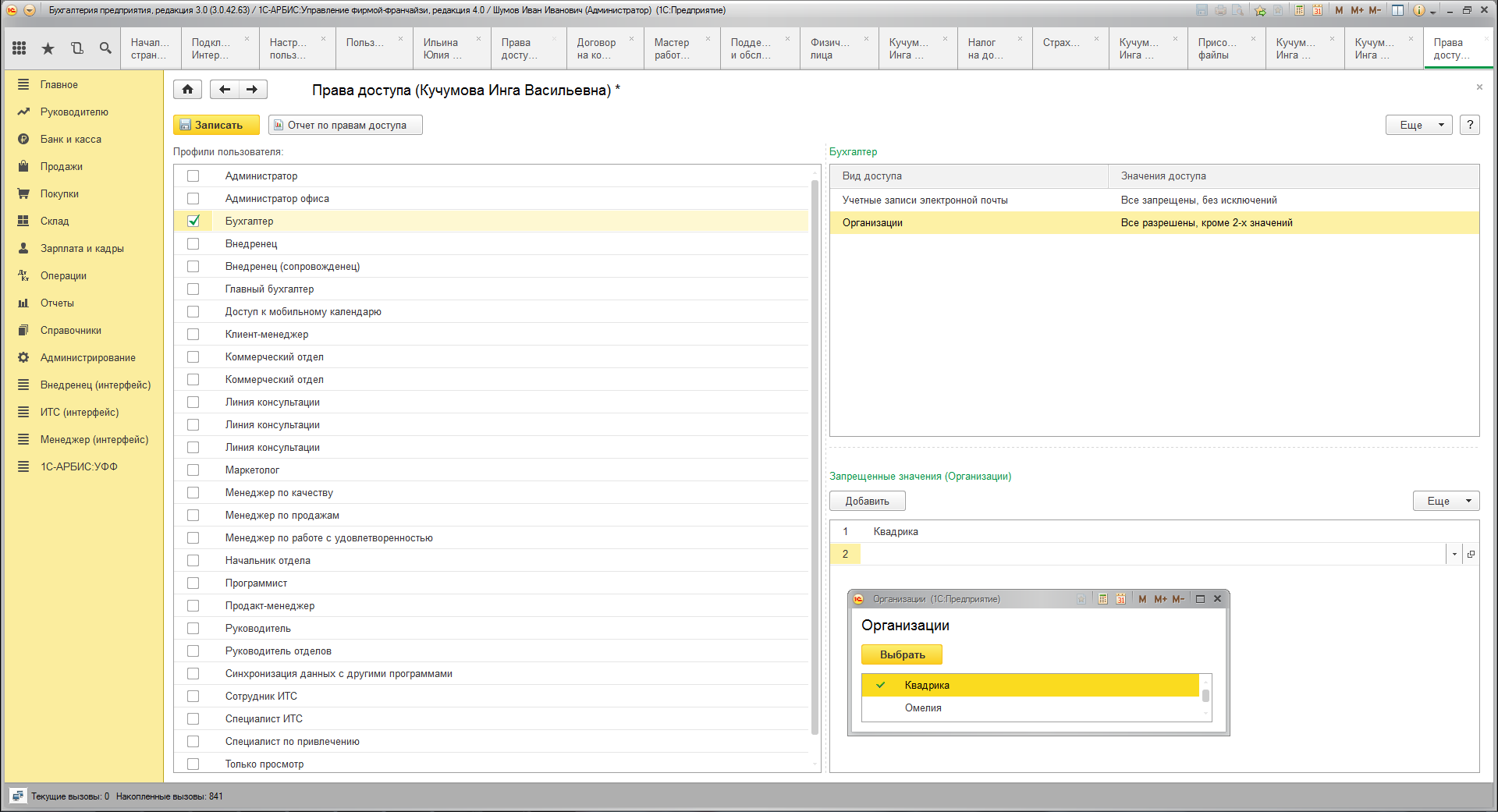Open Руководителю section in sidebar
1498x812 pixels.
click(74, 112)
